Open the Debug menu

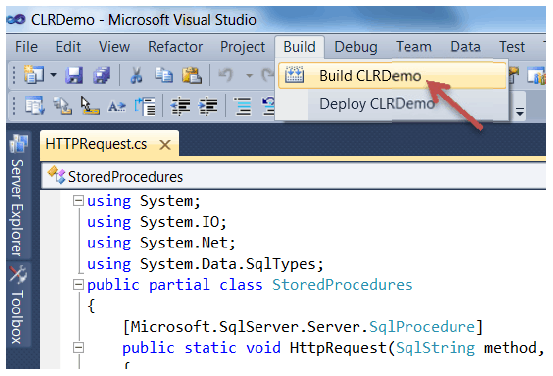point(356,47)
